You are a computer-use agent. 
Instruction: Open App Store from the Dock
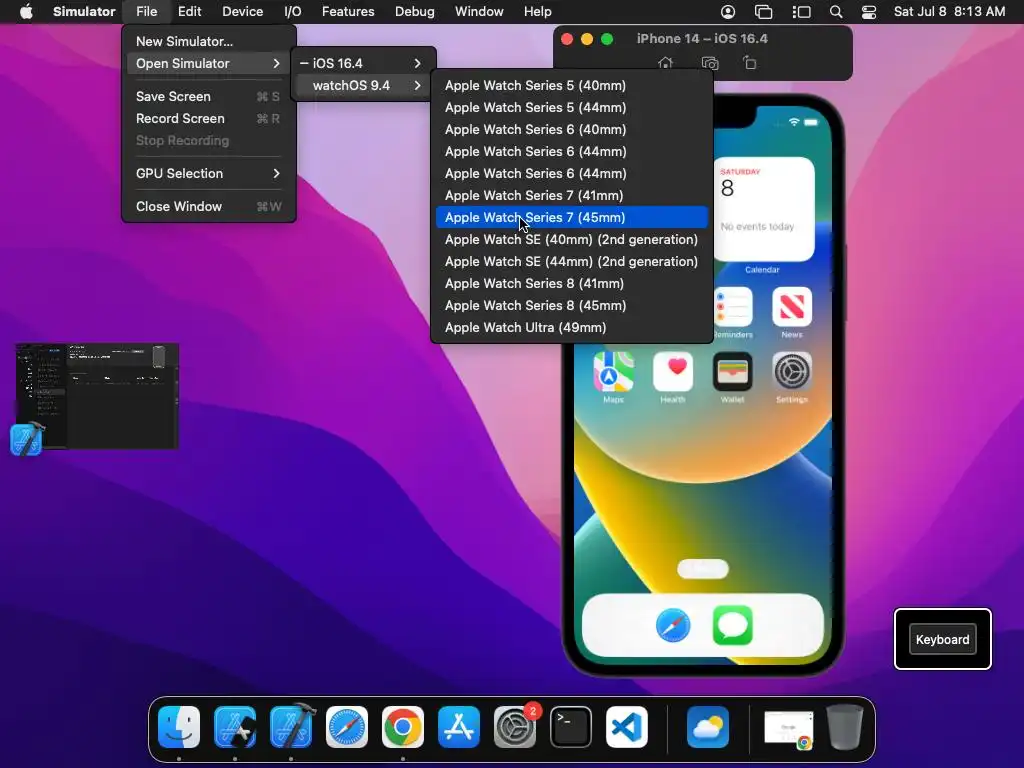coord(458,727)
